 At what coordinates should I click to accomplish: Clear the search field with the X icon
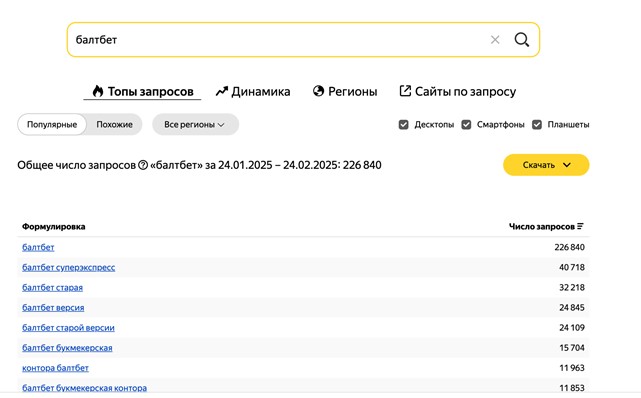(x=495, y=40)
